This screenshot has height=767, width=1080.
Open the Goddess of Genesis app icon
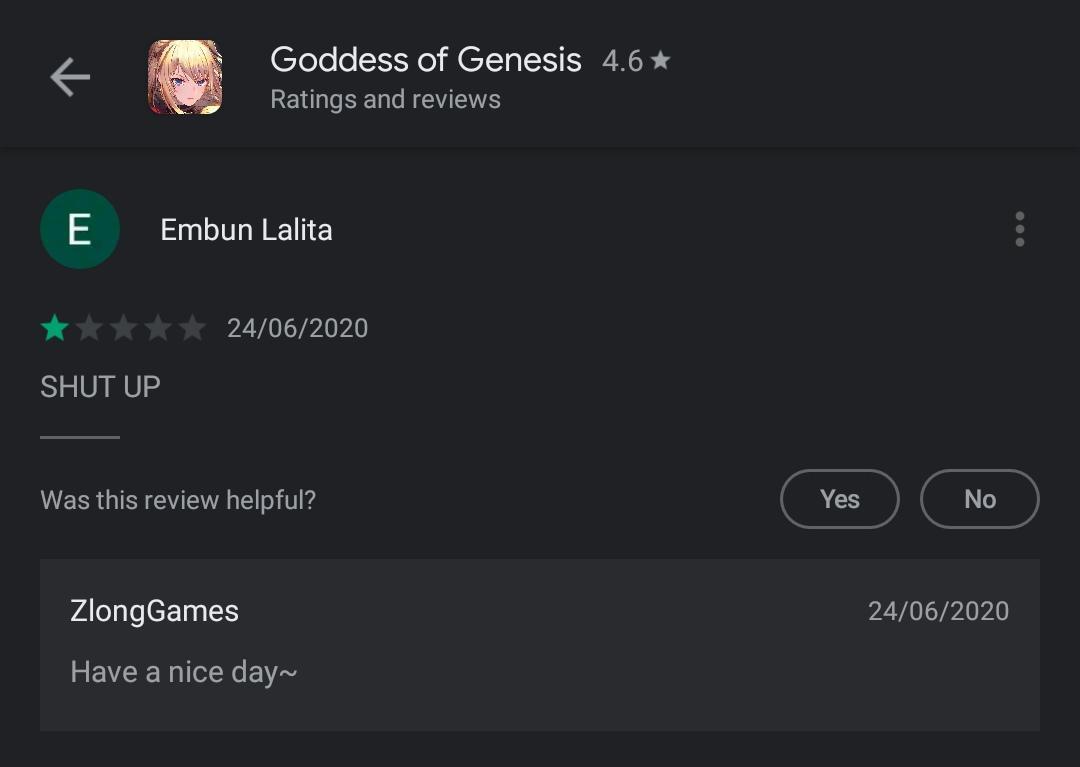click(x=185, y=77)
